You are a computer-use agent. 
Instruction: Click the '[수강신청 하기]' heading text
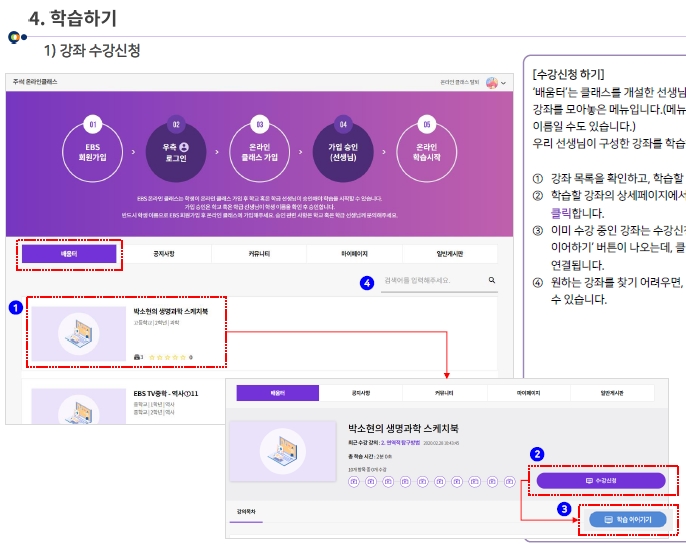[568, 74]
